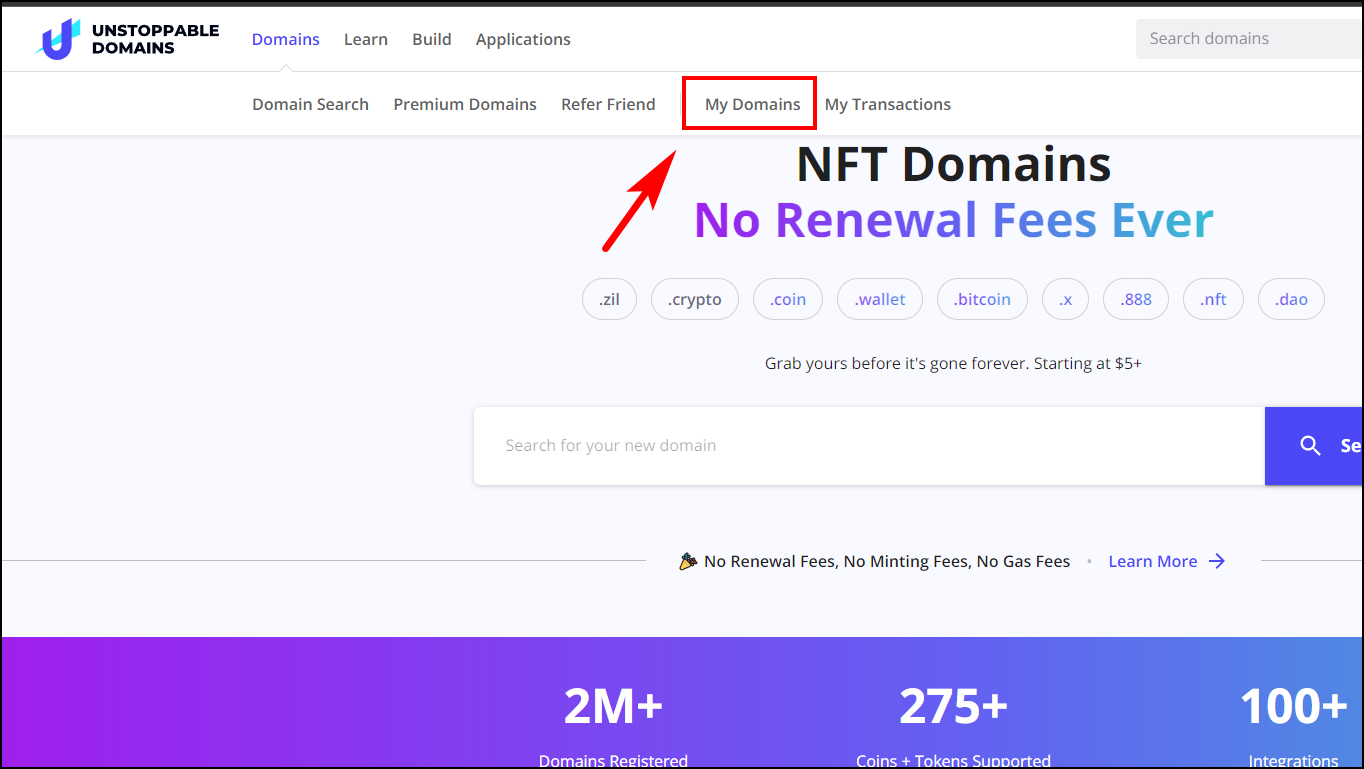Click the Learn More link

[1153, 561]
